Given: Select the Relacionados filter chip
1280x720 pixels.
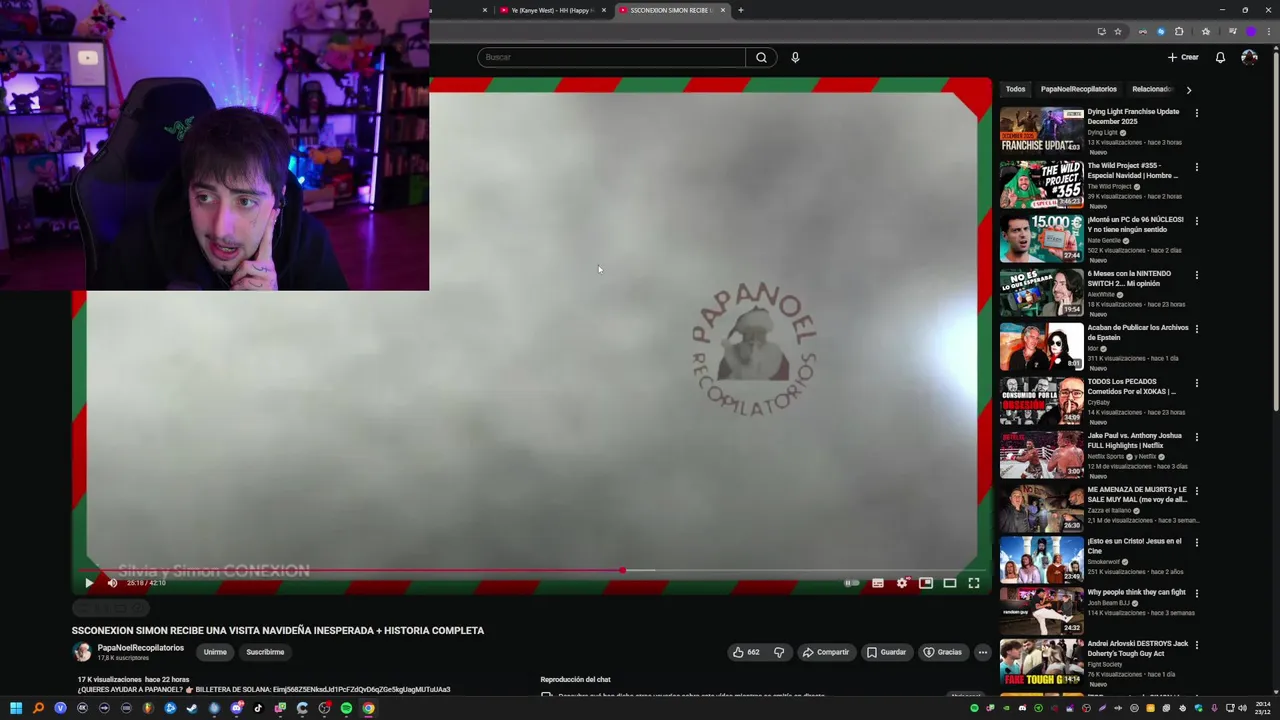Looking at the screenshot, I should pos(1154,89).
